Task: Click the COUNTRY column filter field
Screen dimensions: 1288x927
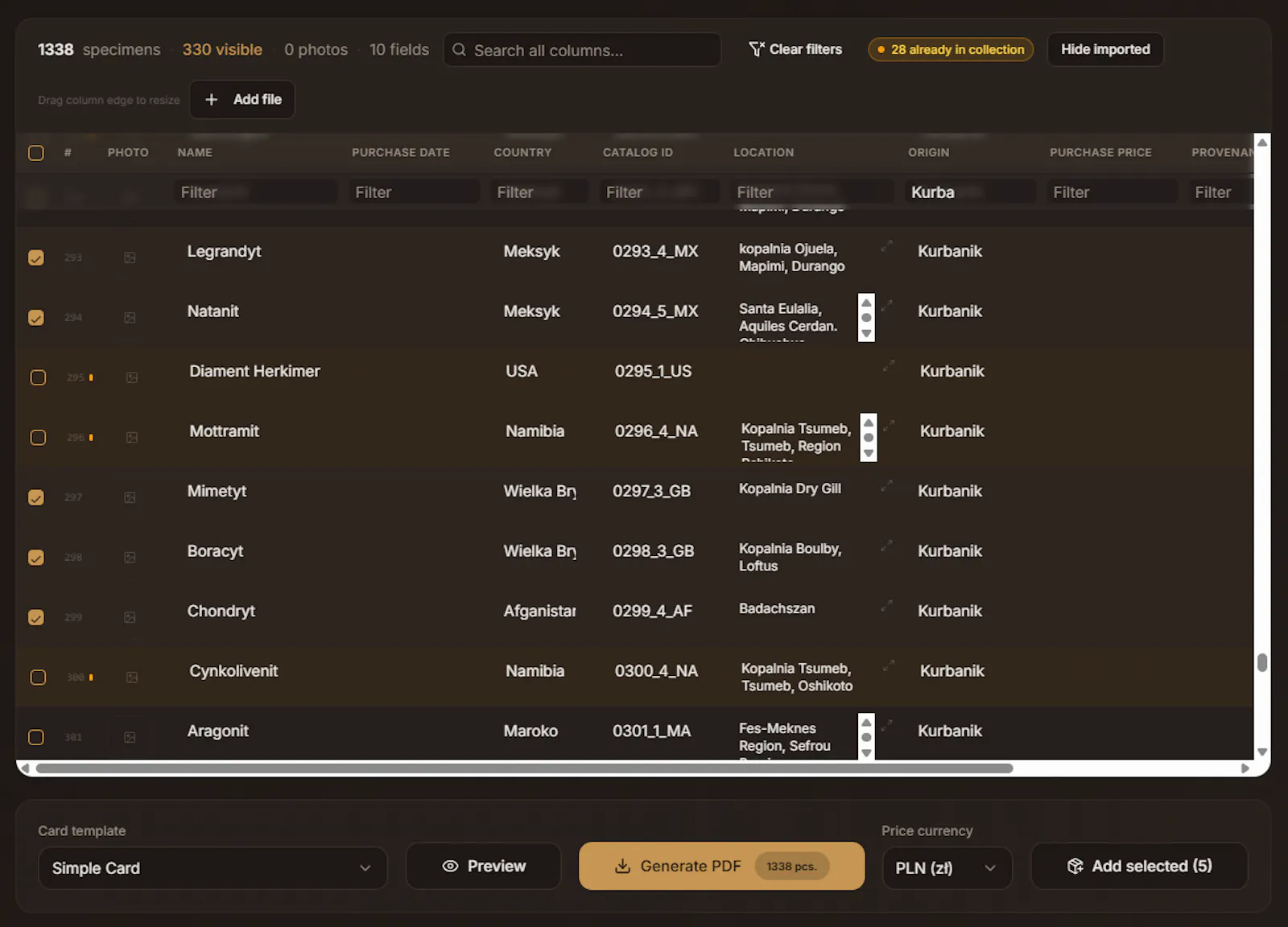Action: [x=540, y=192]
